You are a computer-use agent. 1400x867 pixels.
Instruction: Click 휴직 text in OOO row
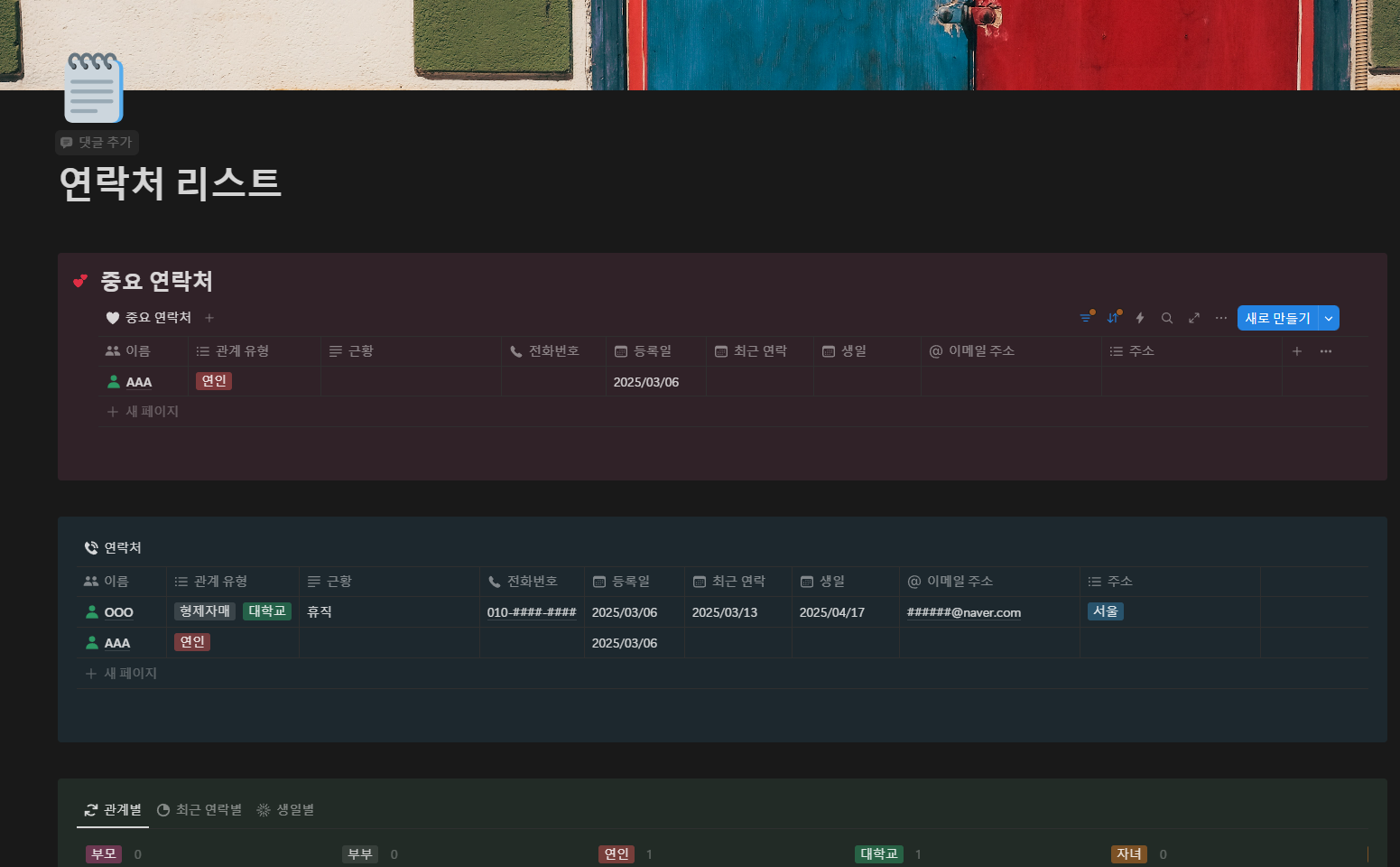(x=320, y=612)
